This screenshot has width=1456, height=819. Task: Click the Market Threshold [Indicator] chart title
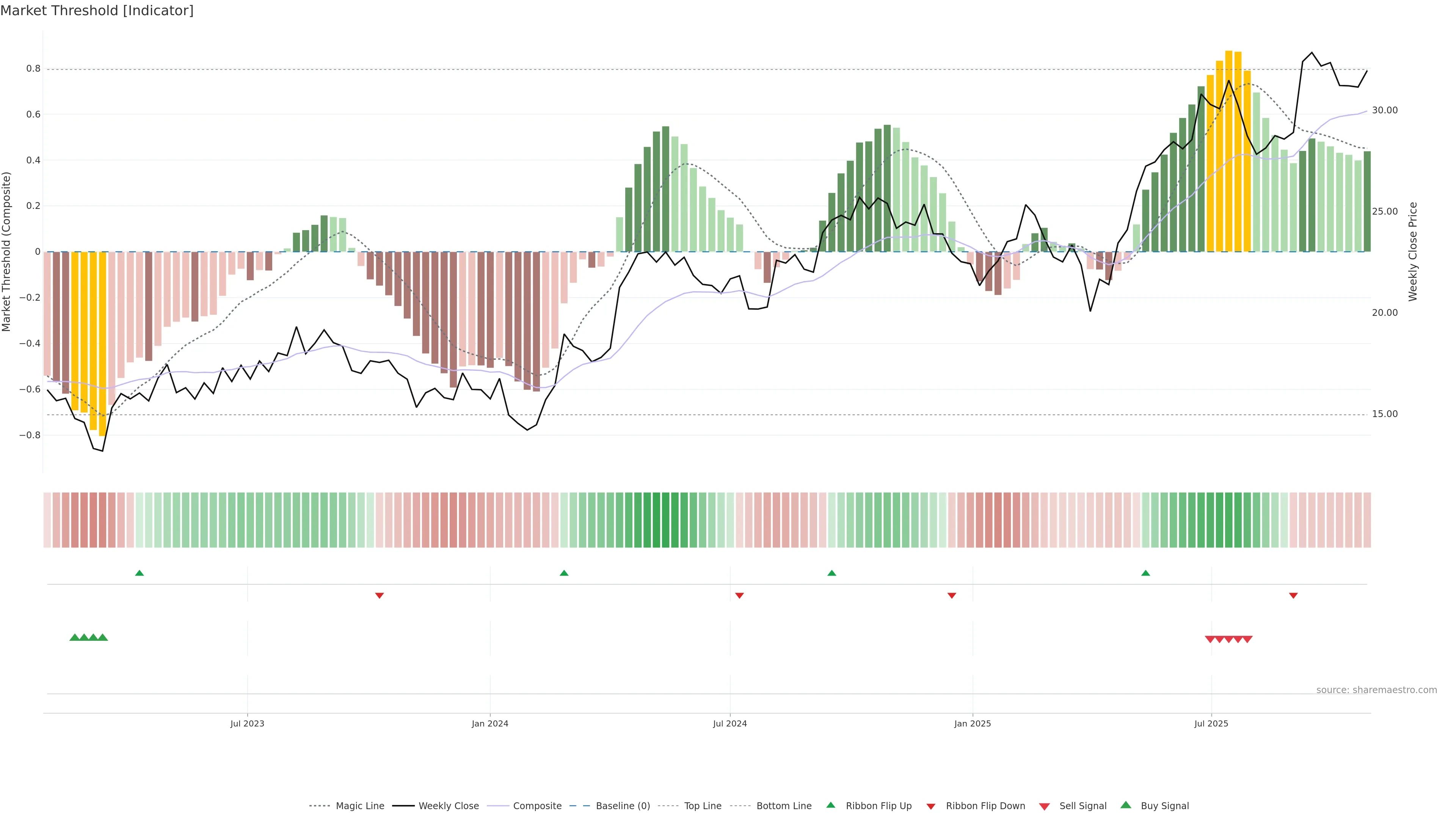point(97,11)
